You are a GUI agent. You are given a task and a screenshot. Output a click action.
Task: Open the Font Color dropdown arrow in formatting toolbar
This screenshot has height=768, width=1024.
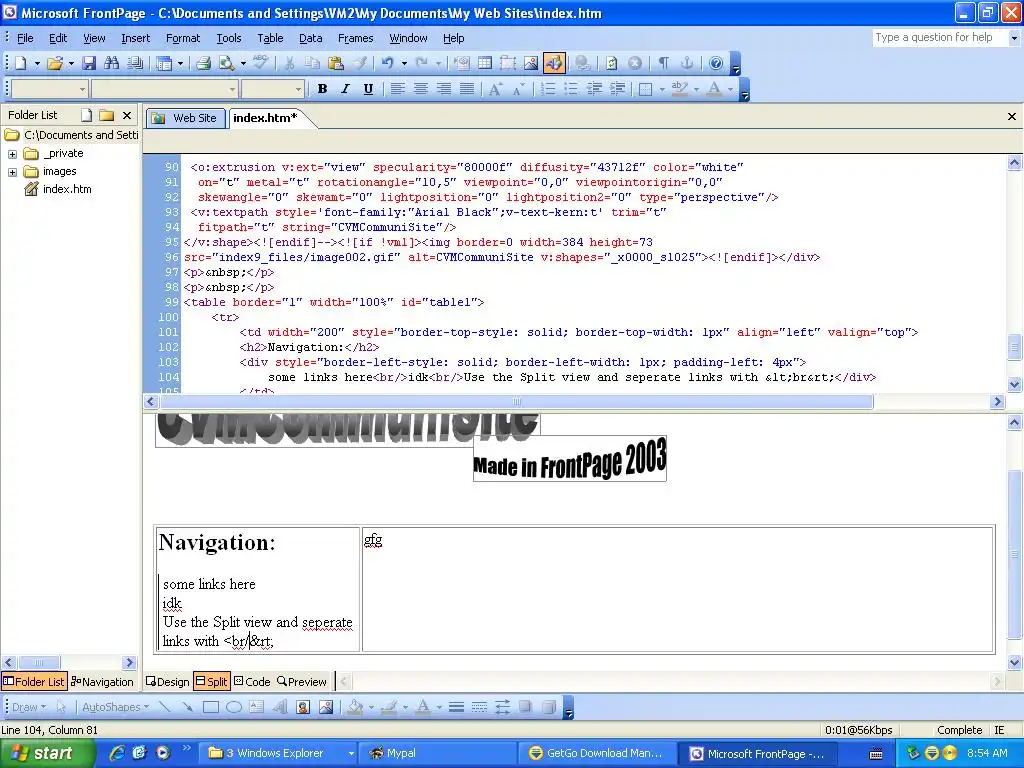(731, 89)
